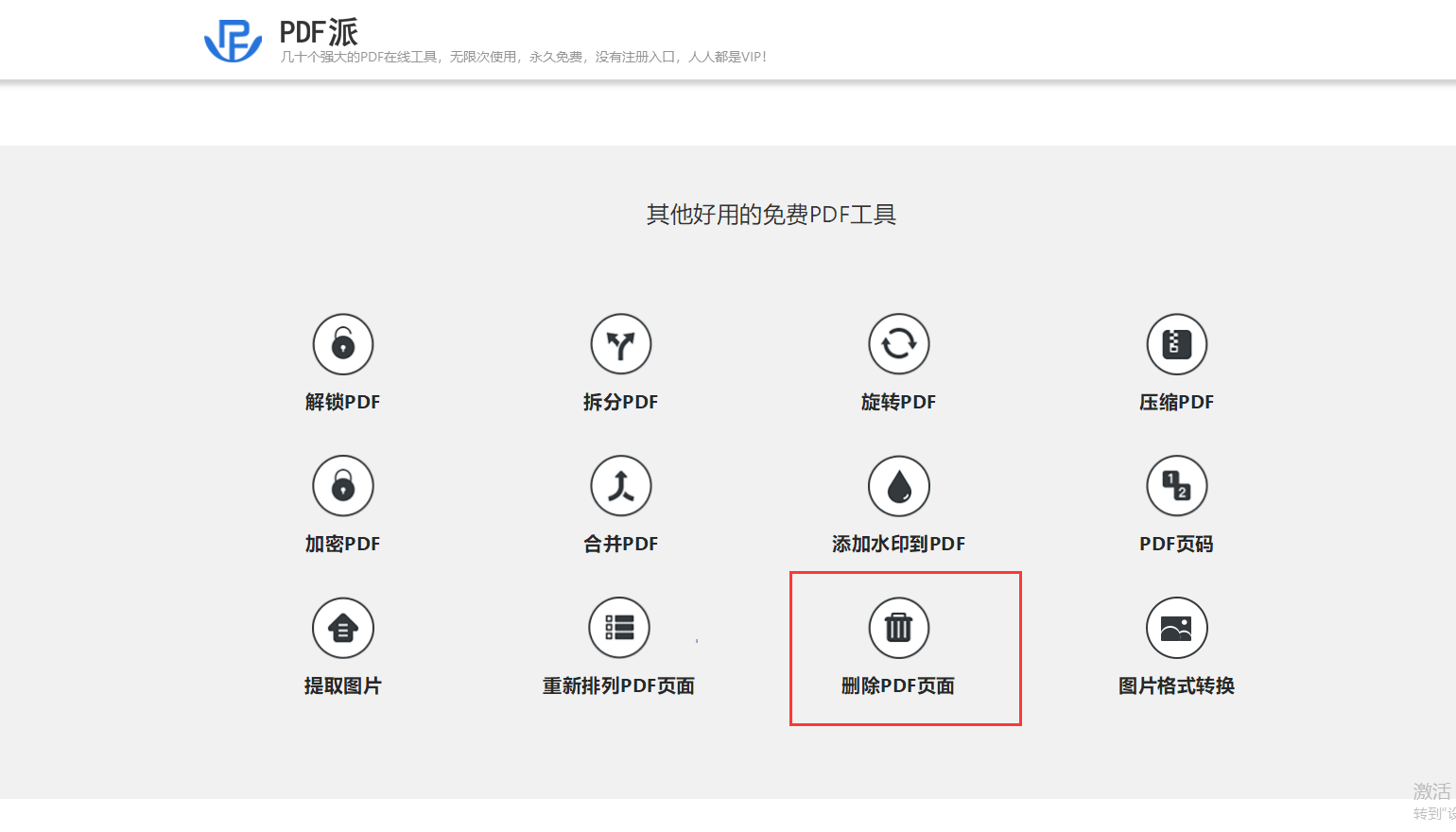This screenshot has width=1456, height=832.
Task: Open the 添加水印到PDF link
Action: click(x=898, y=544)
